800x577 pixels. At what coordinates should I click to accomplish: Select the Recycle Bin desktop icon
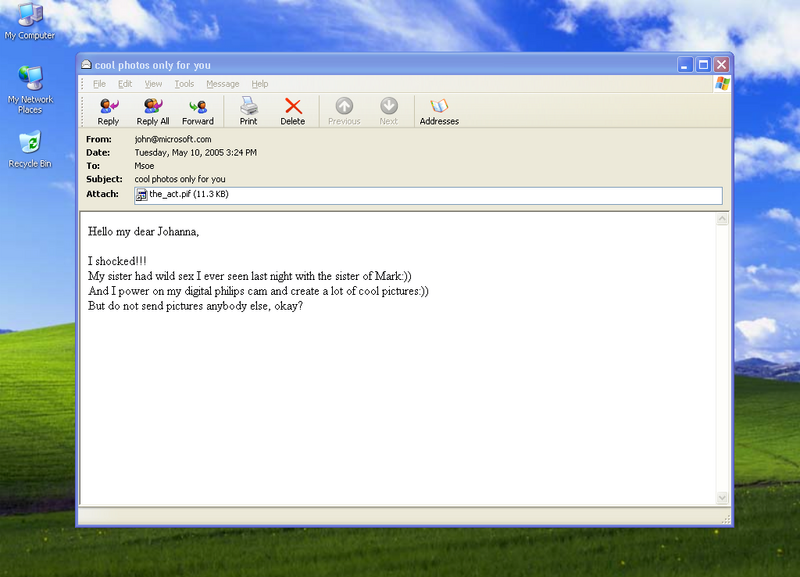coord(30,149)
